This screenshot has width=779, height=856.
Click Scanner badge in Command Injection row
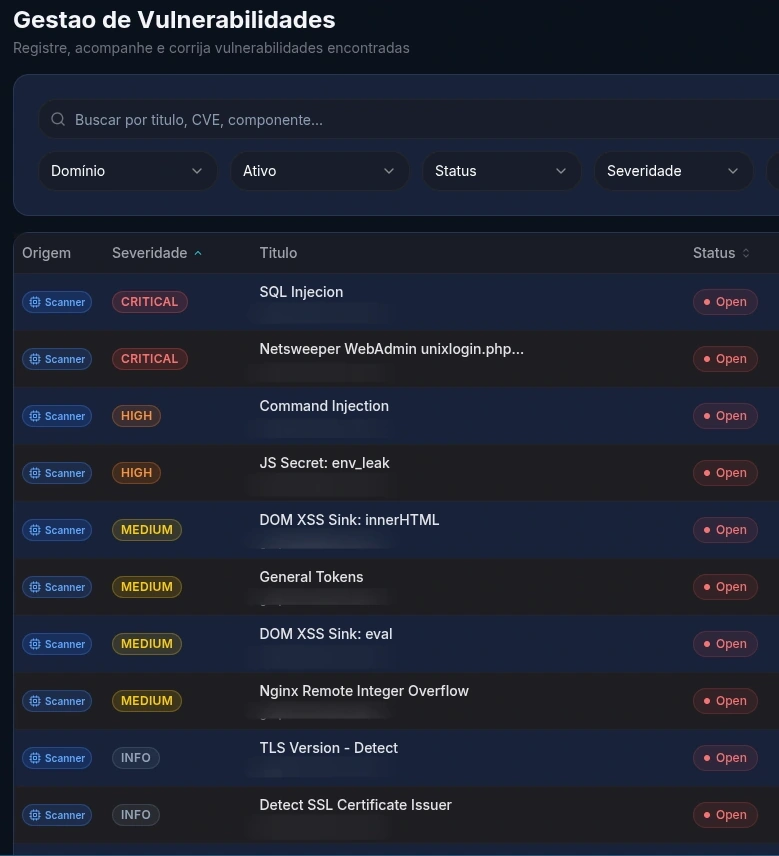pyautogui.click(x=57, y=416)
